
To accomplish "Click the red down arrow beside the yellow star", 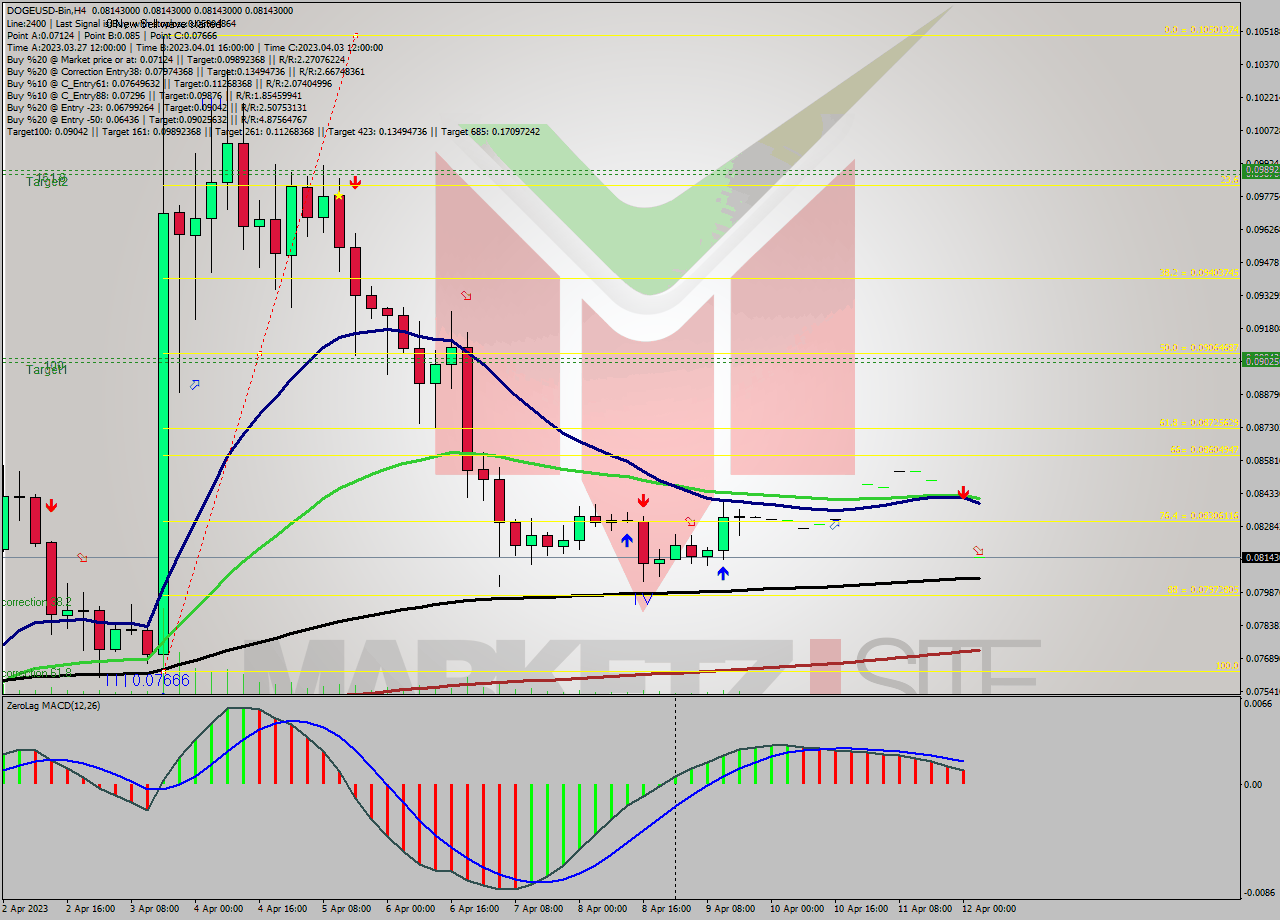I will tap(355, 183).
